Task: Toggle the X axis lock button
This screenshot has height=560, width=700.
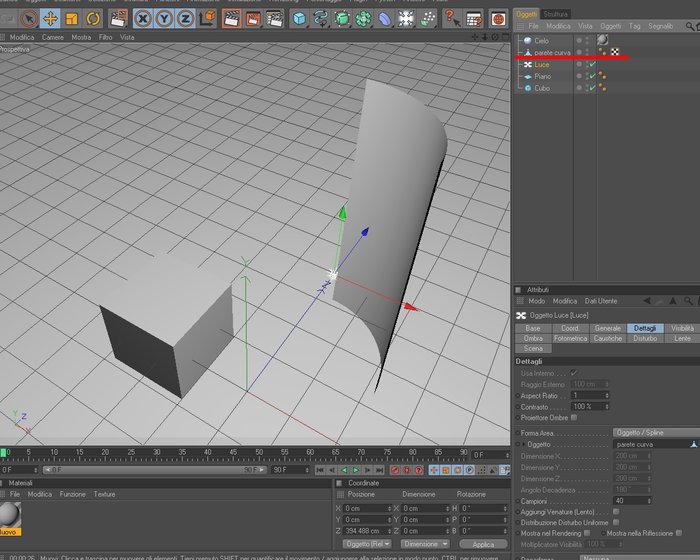Action: pyautogui.click(x=143, y=19)
